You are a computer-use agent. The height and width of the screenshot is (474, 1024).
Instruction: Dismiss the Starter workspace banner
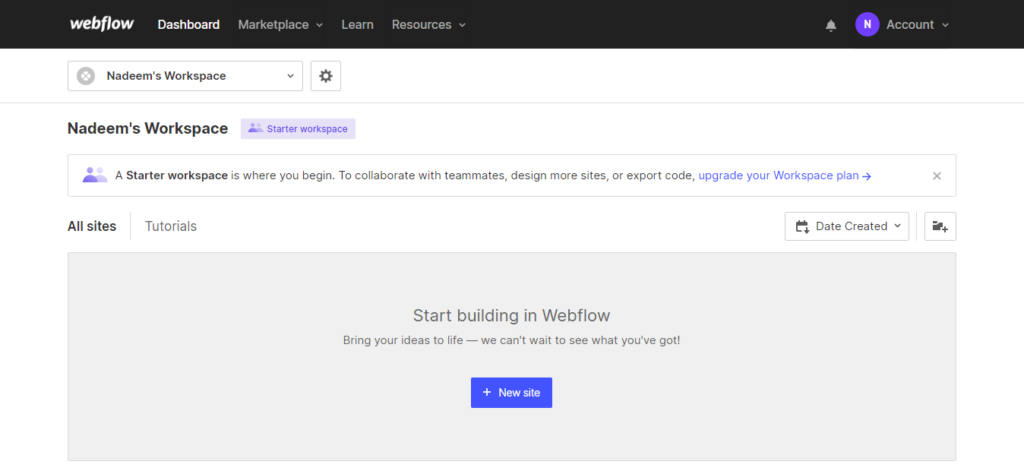[936, 176]
